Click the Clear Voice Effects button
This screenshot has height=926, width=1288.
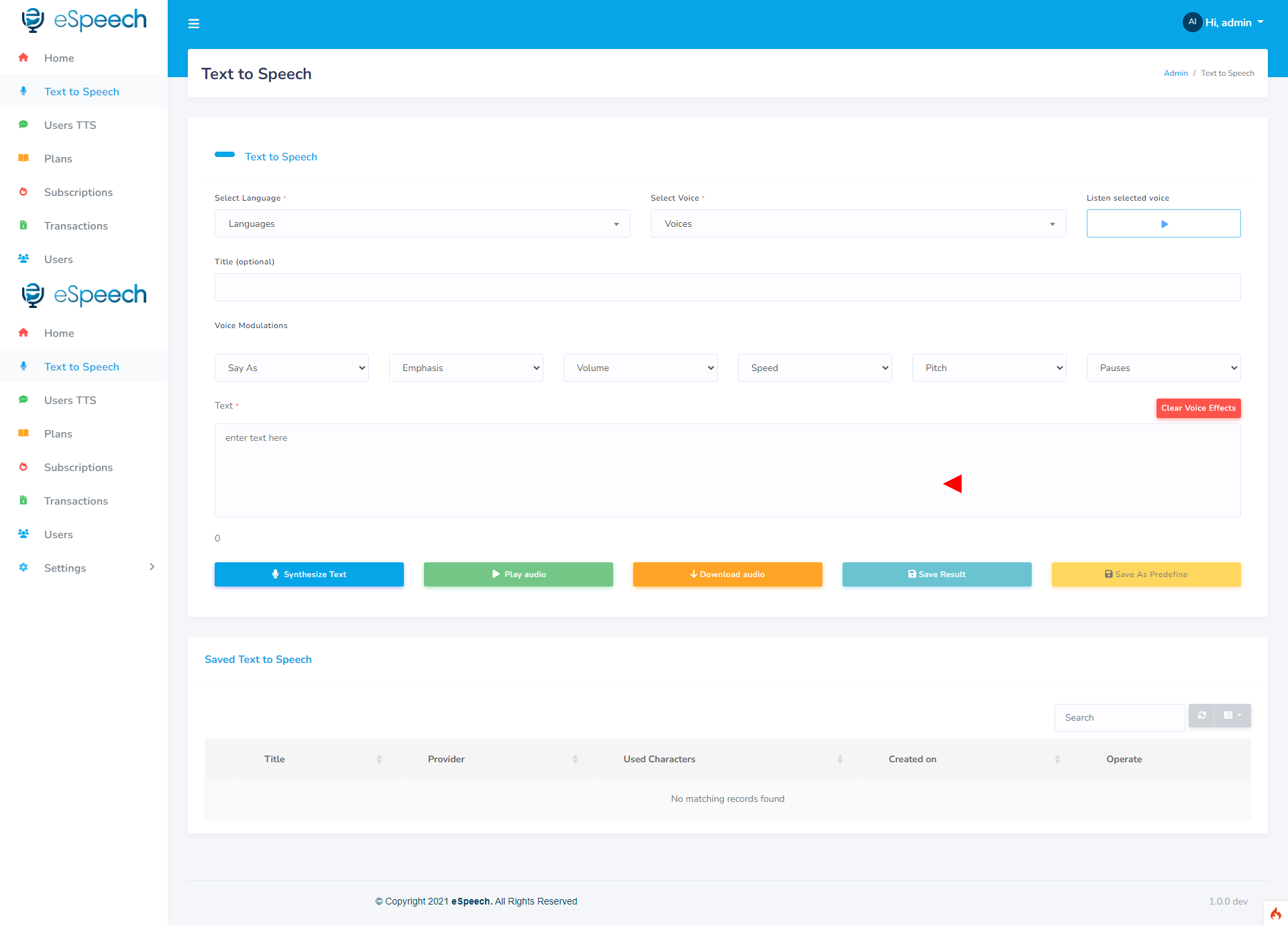1198,408
